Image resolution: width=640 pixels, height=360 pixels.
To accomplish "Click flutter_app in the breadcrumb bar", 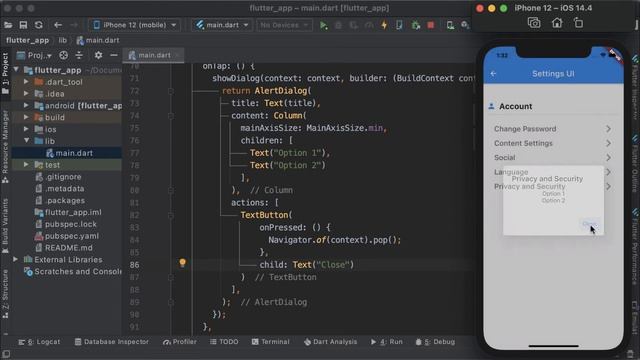I will (x=27, y=40).
